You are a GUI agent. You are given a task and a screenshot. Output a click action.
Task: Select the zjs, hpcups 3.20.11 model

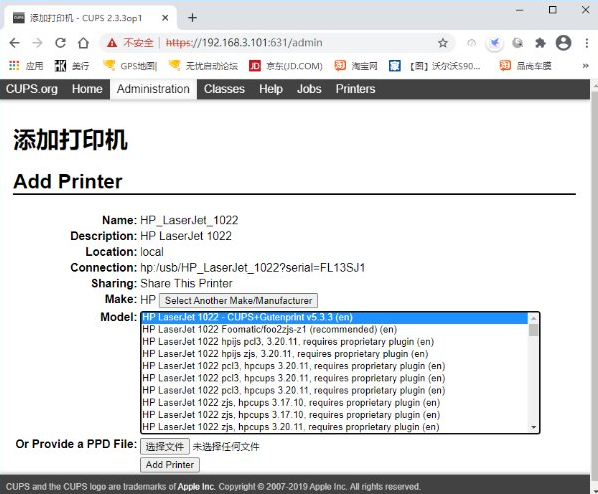pyautogui.click(x=334, y=427)
